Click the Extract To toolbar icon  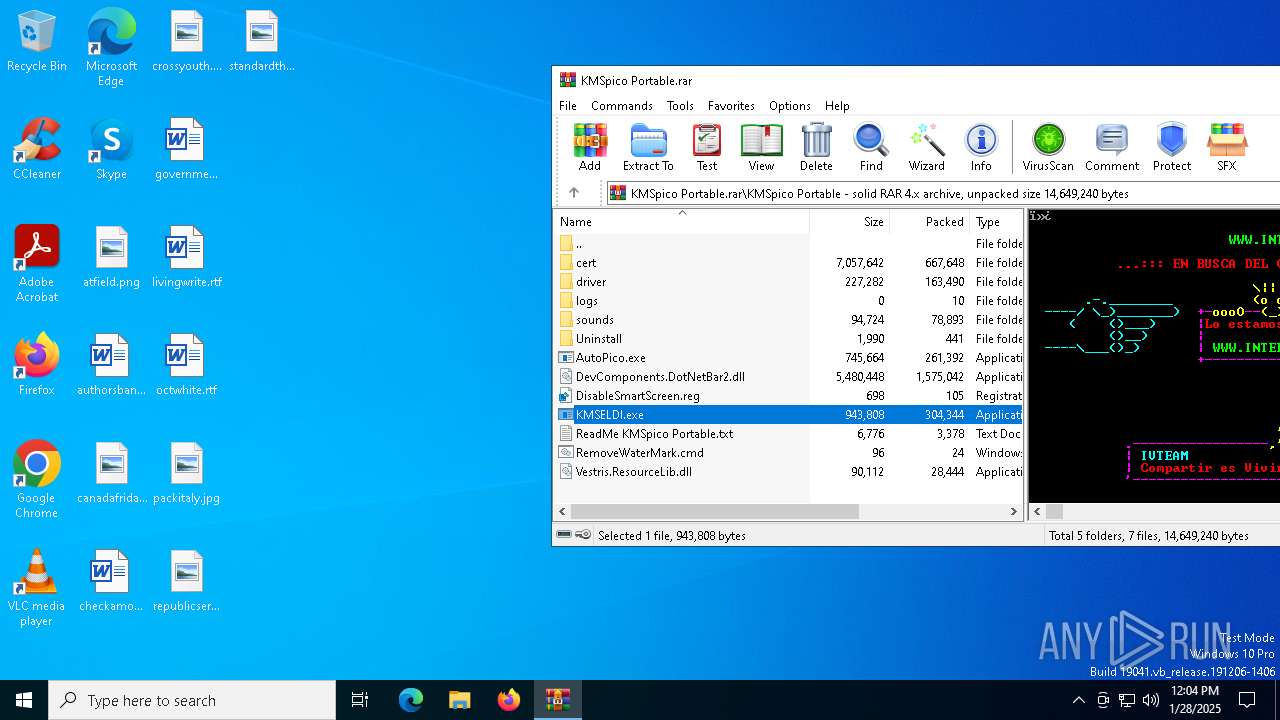click(648, 147)
